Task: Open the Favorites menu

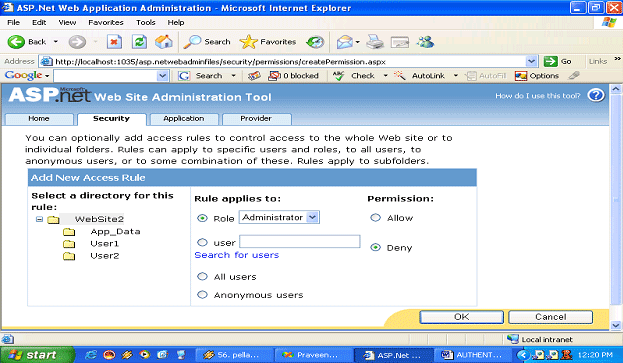Action: (106, 22)
